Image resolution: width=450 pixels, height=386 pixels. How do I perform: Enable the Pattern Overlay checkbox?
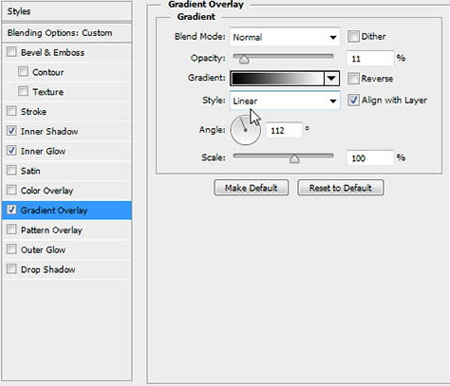tap(12, 229)
